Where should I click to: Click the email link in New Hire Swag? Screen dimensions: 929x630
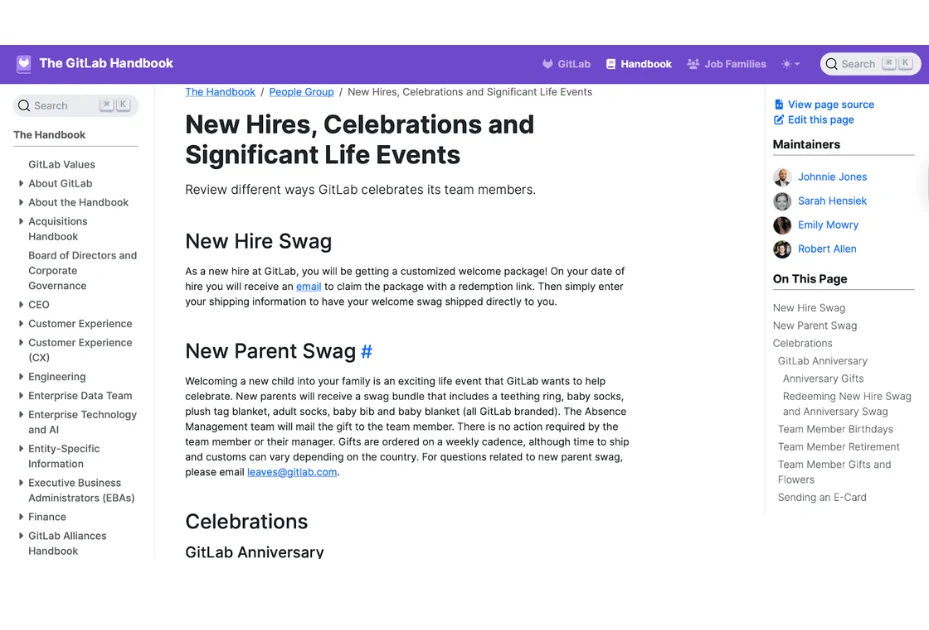[x=309, y=287]
